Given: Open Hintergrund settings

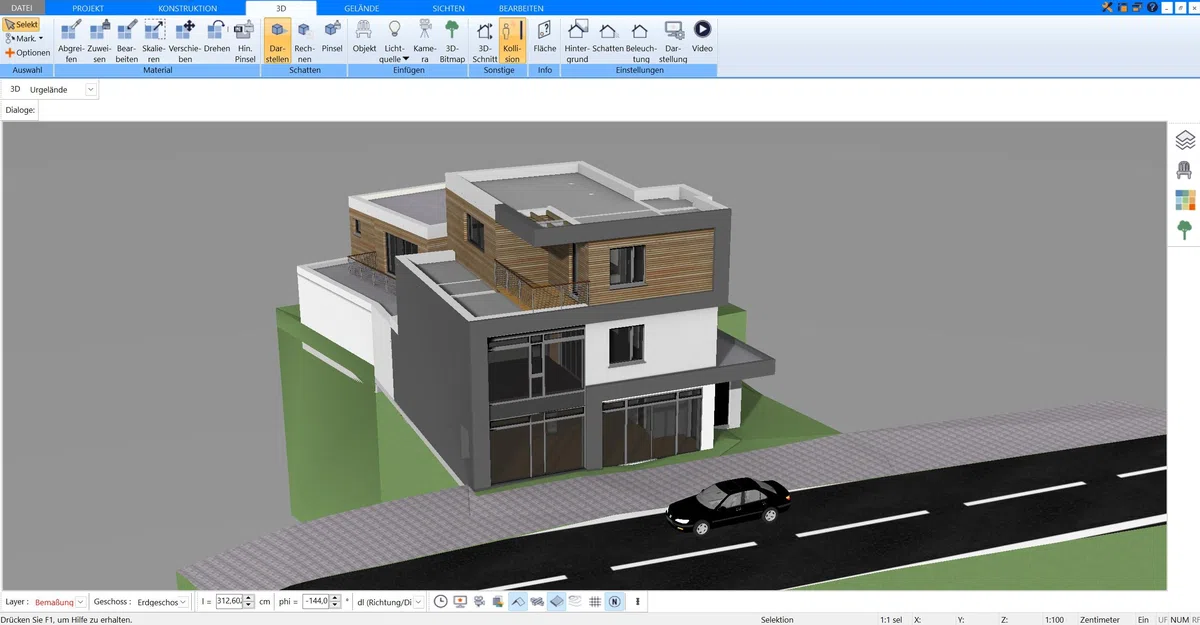Looking at the screenshot, I should click(577, 41).
